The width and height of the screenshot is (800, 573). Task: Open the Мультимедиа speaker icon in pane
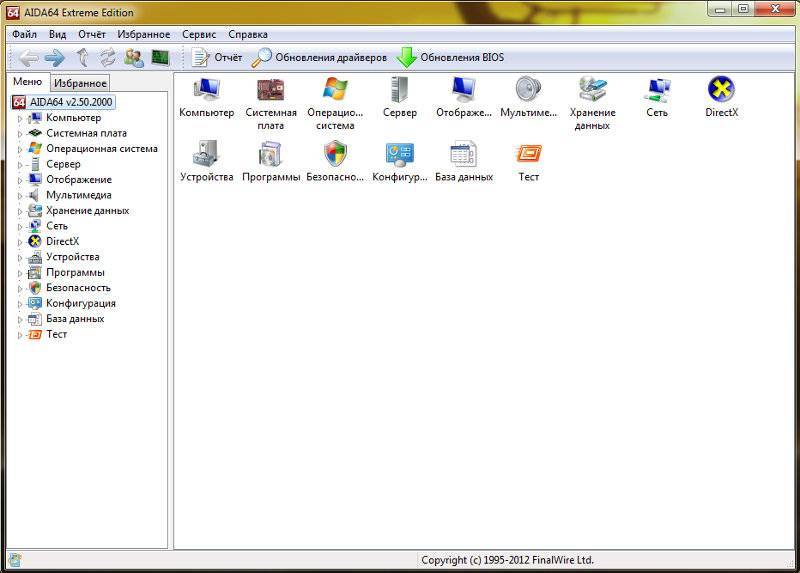528,89
